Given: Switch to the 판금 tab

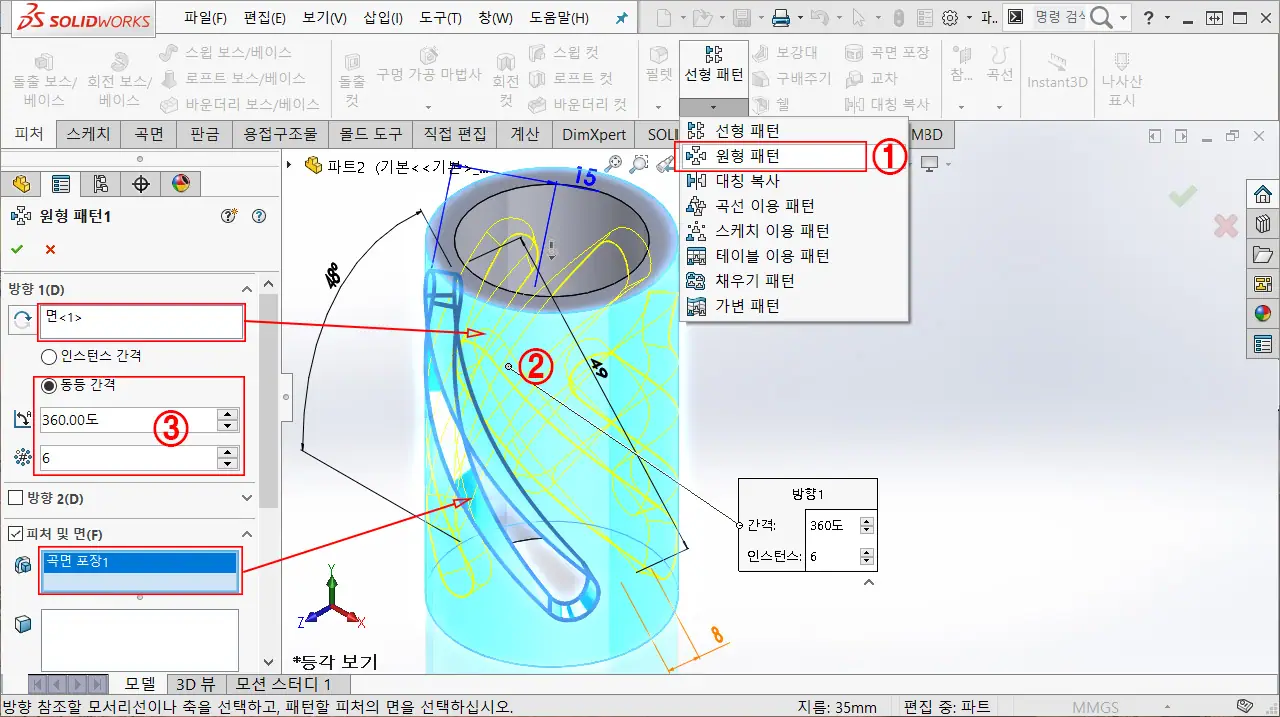Looking at the screenshot, I should pos(205,134).
